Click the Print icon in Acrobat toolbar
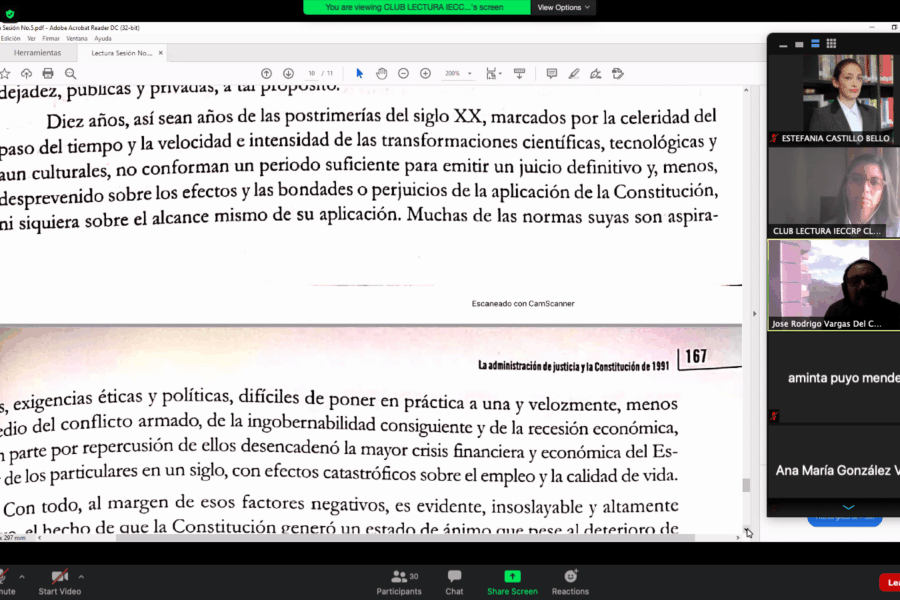900x600 pixels. 48,73
